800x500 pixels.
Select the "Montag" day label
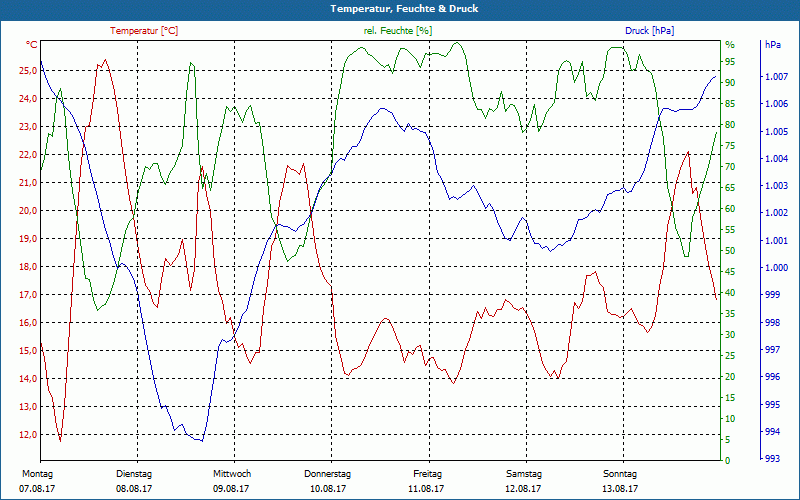[x=37, y=474]
